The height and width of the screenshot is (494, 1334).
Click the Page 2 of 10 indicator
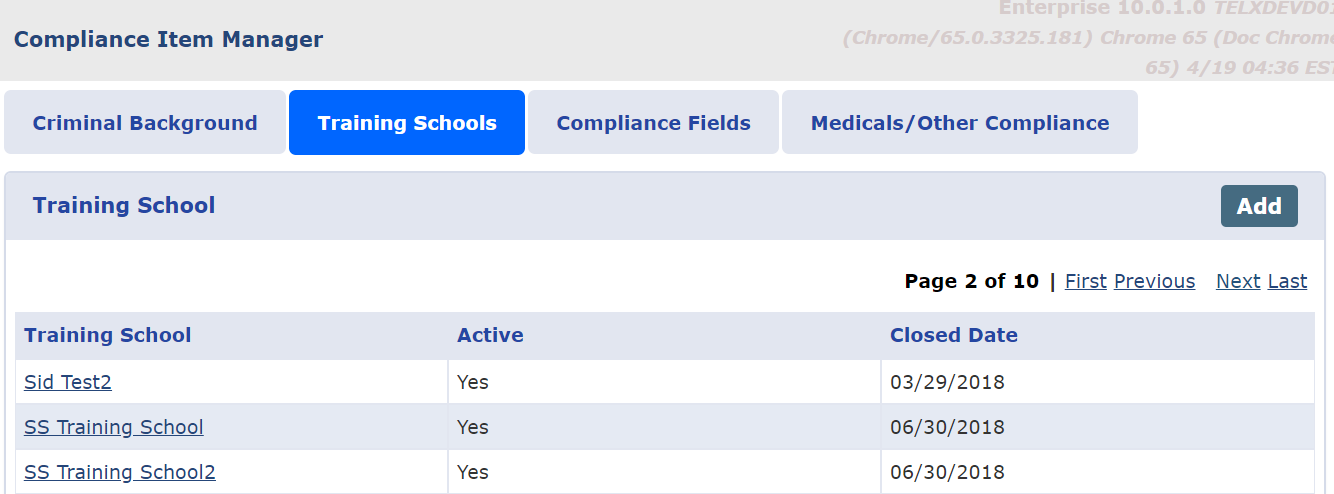(x=971, y=281)
